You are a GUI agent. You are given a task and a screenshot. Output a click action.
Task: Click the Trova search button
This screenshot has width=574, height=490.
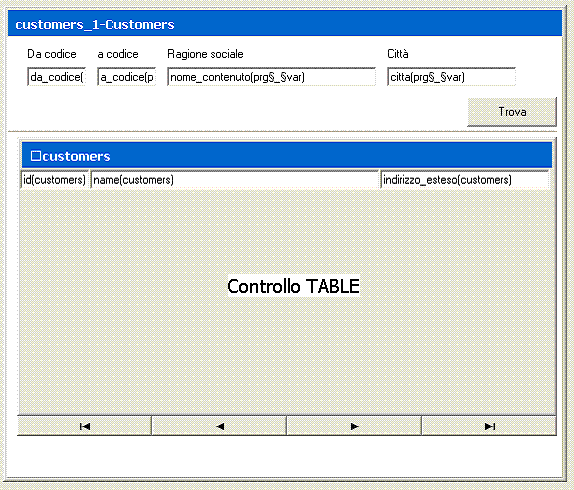tap(512, 112)
